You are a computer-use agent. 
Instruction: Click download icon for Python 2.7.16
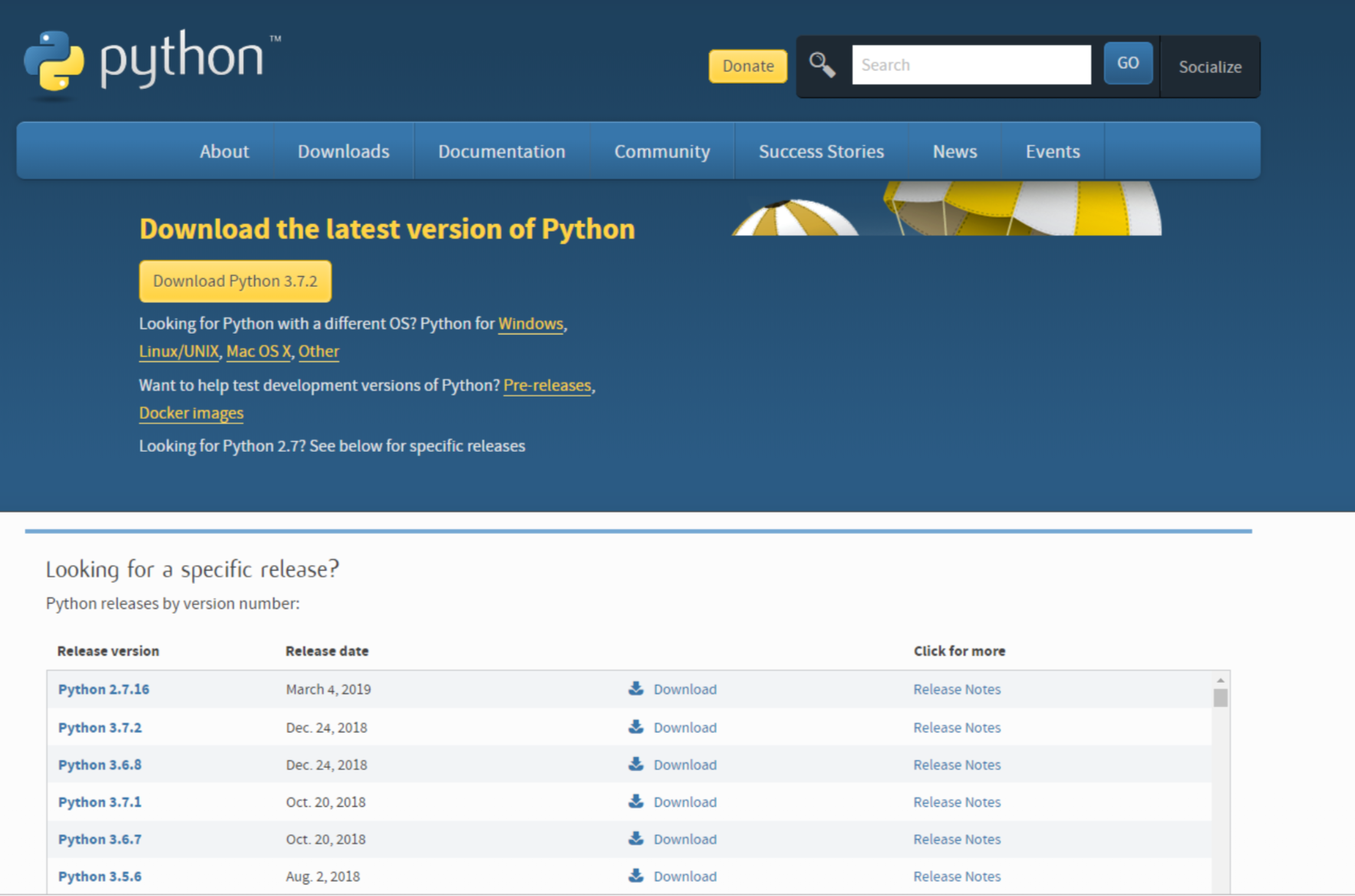tap(636, 688)
